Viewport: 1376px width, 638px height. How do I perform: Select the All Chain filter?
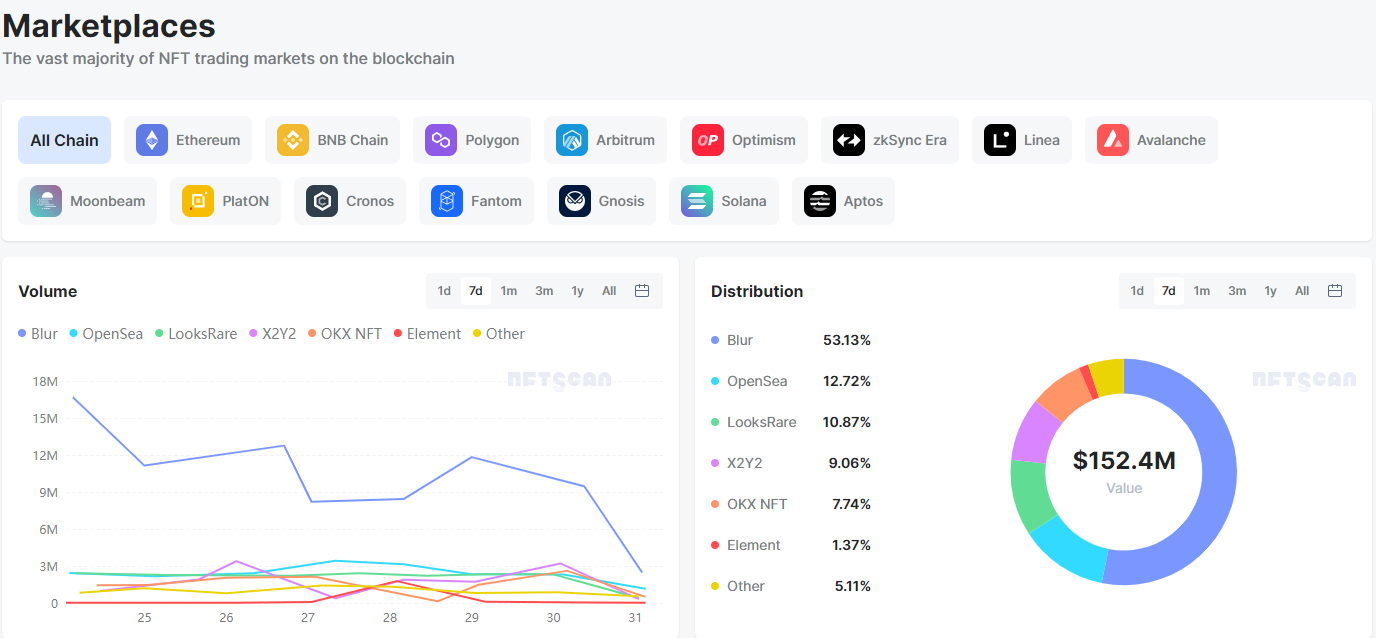click(x=64, y=140)
